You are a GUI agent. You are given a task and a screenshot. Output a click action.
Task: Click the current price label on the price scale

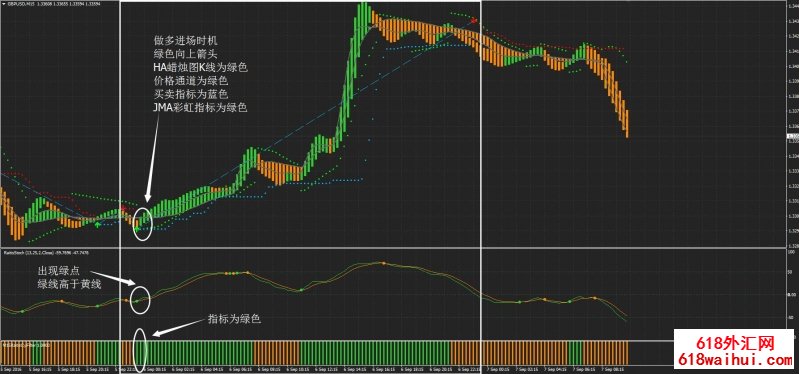point(793,136)
